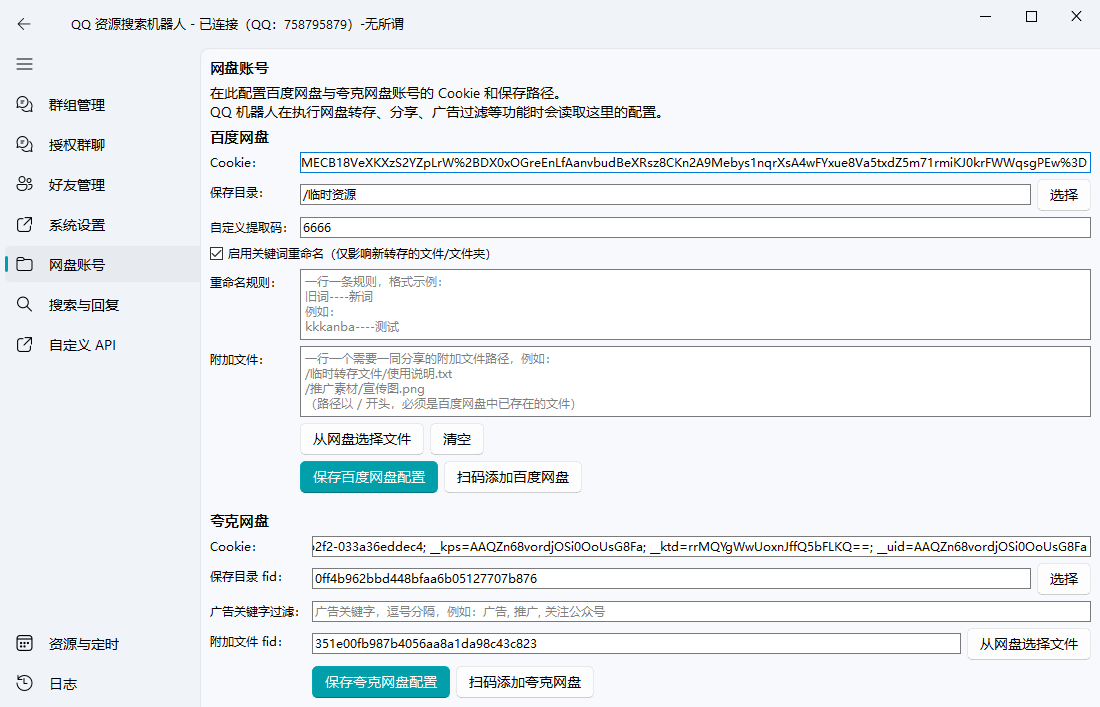Open 选择 next to 百度 保存目录
This screenshot has width=1100, height=707.
point(1063,194)
